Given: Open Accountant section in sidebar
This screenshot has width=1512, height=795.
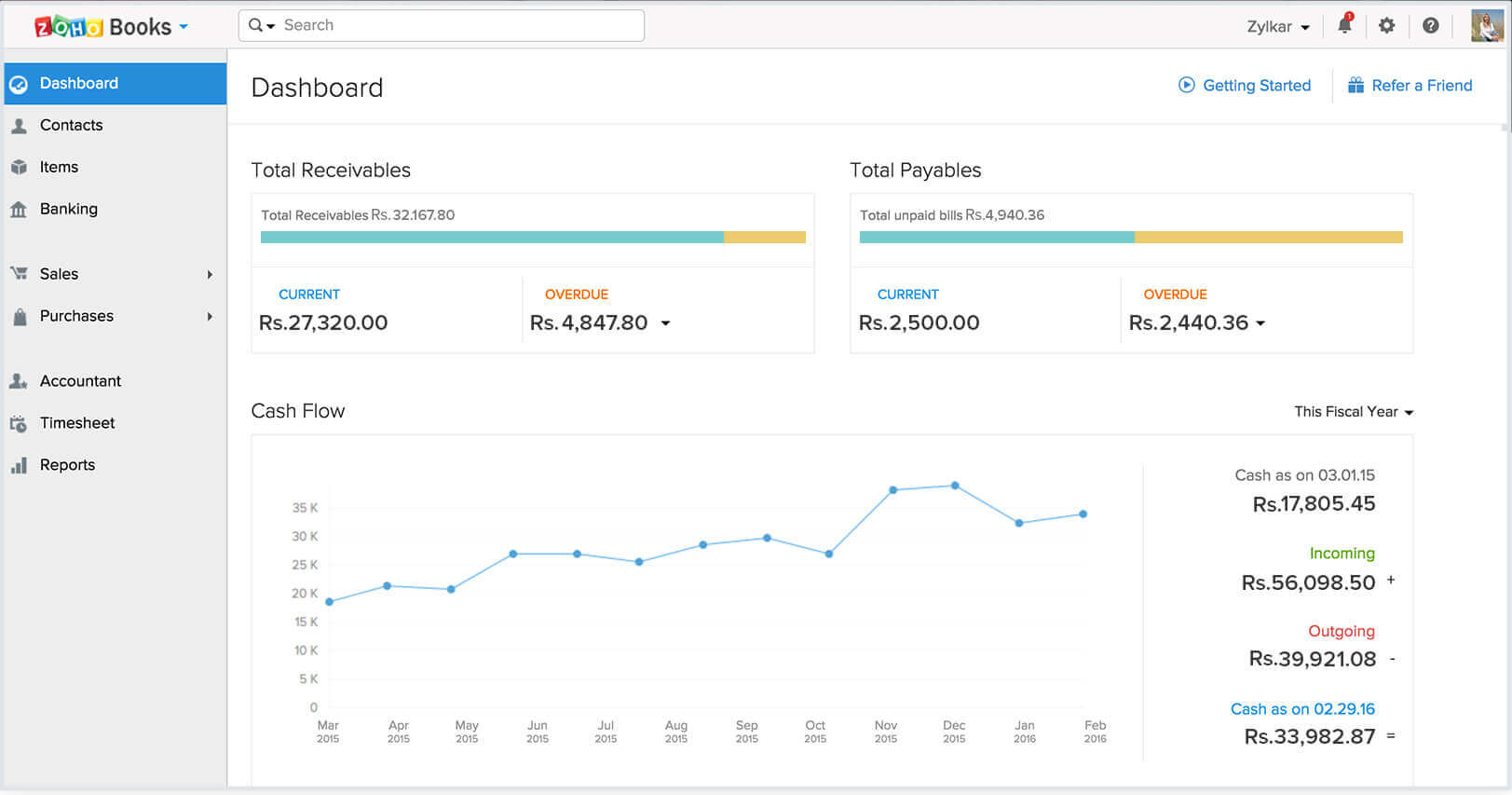Looking at the screenshot, I should click(x=80, y=381).
